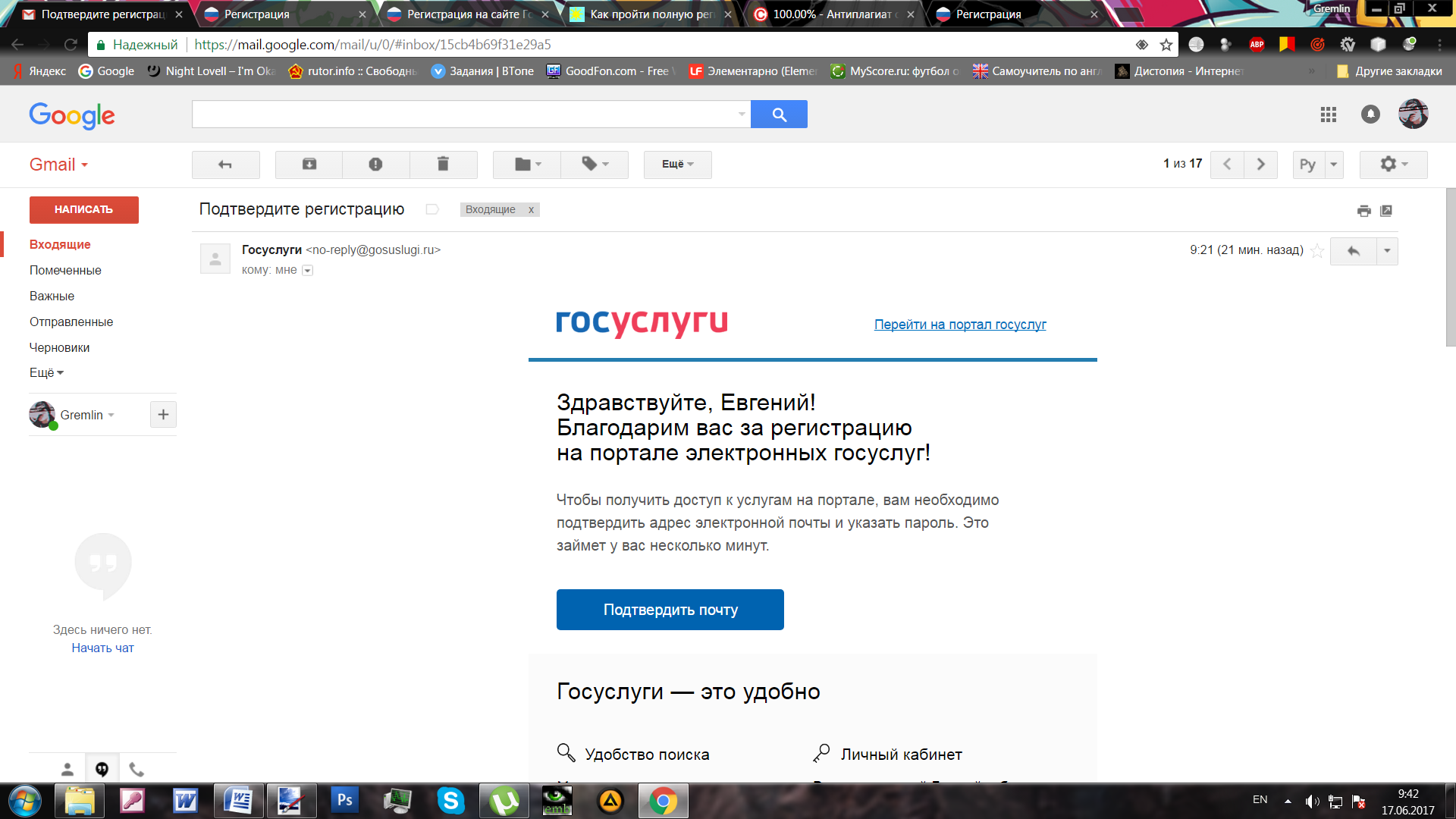
Task: Bookmark page with the star icon
Action: (x=1166, y=45)
